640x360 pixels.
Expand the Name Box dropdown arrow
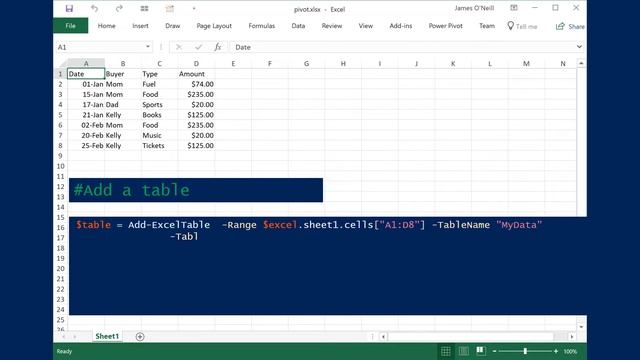pyautogui.click(x=148, y=47)
